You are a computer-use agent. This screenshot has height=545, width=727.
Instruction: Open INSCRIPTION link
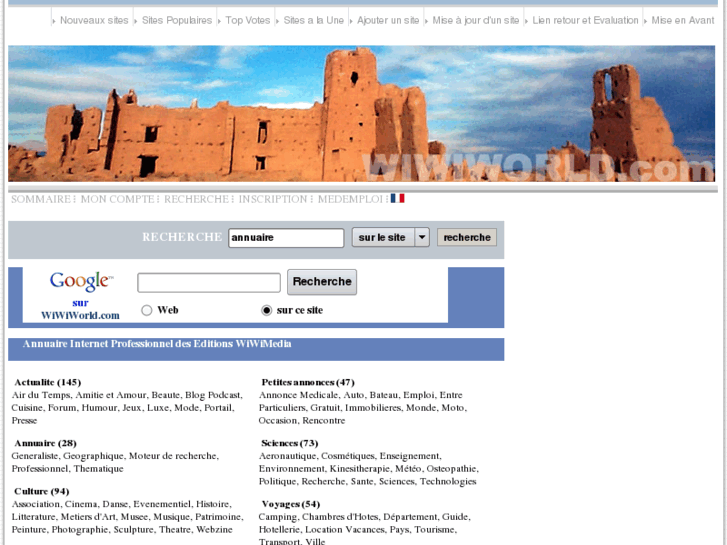pos(273,199)
